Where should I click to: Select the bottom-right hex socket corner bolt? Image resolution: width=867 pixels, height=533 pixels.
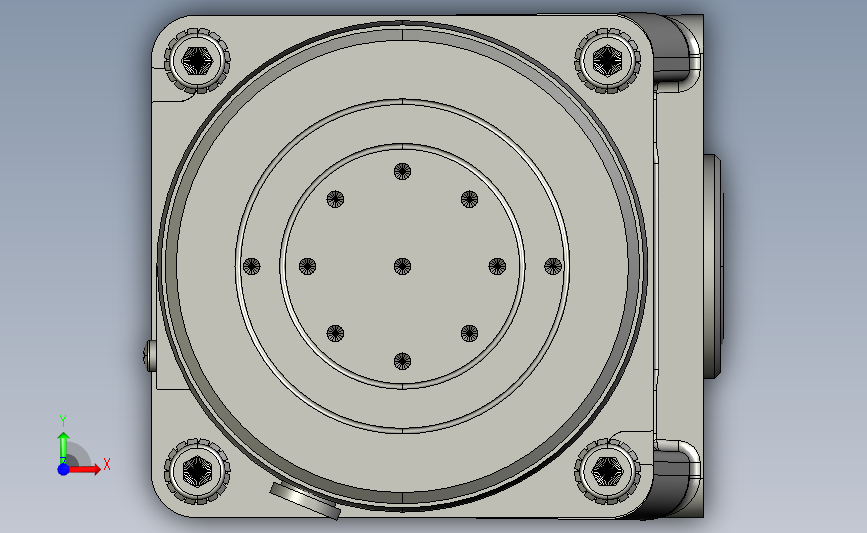tap(607, 471)
